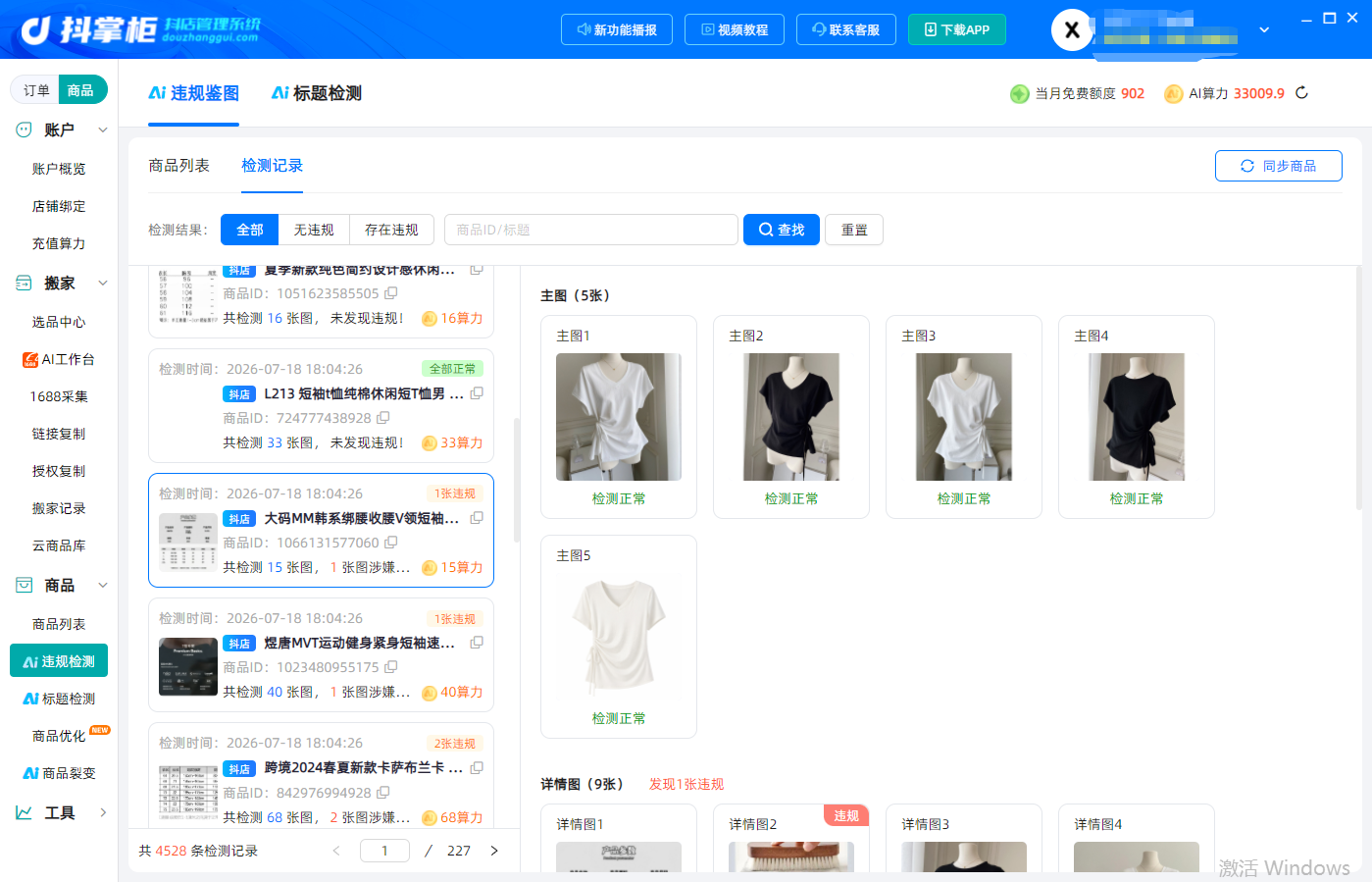
Task: Open AI工作台 in the sidebar
Action: (x=59, y=359)
